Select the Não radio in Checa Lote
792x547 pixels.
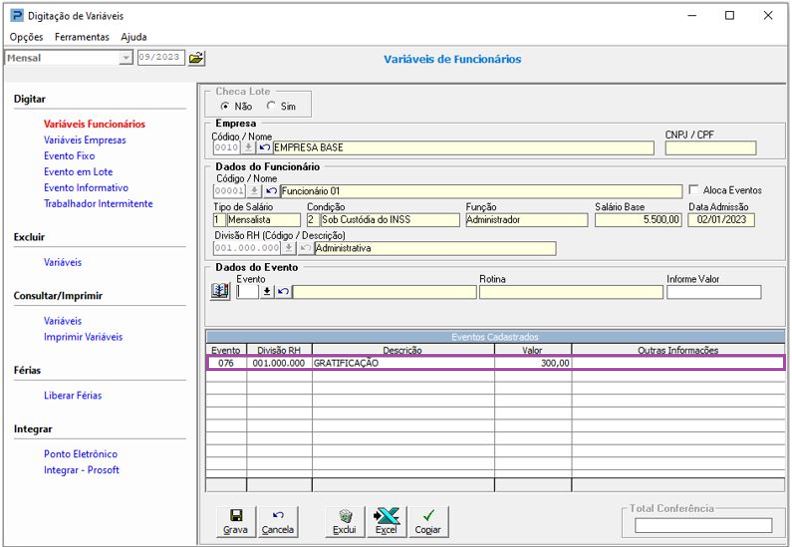pyautogui.click(x=225, y=106)
